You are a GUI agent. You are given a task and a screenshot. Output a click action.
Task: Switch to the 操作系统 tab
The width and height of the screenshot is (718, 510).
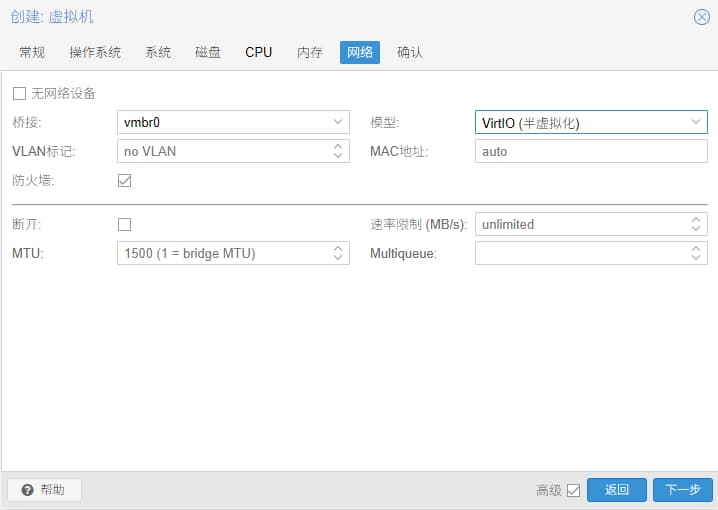point(95,52)
